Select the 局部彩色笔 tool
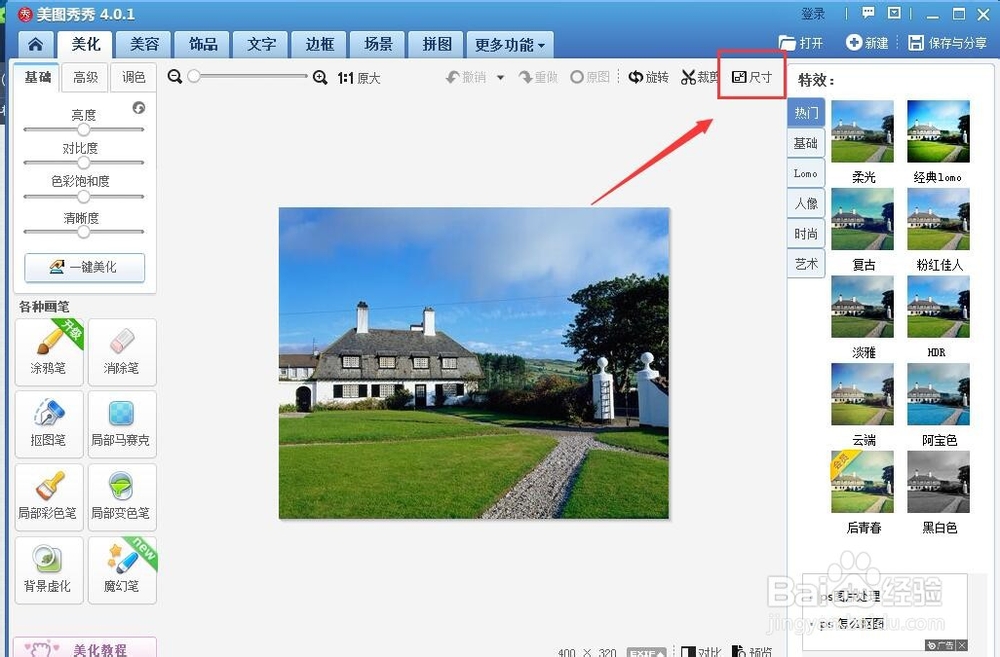The width and height of the screenshot is (1000, 657). 49,497
